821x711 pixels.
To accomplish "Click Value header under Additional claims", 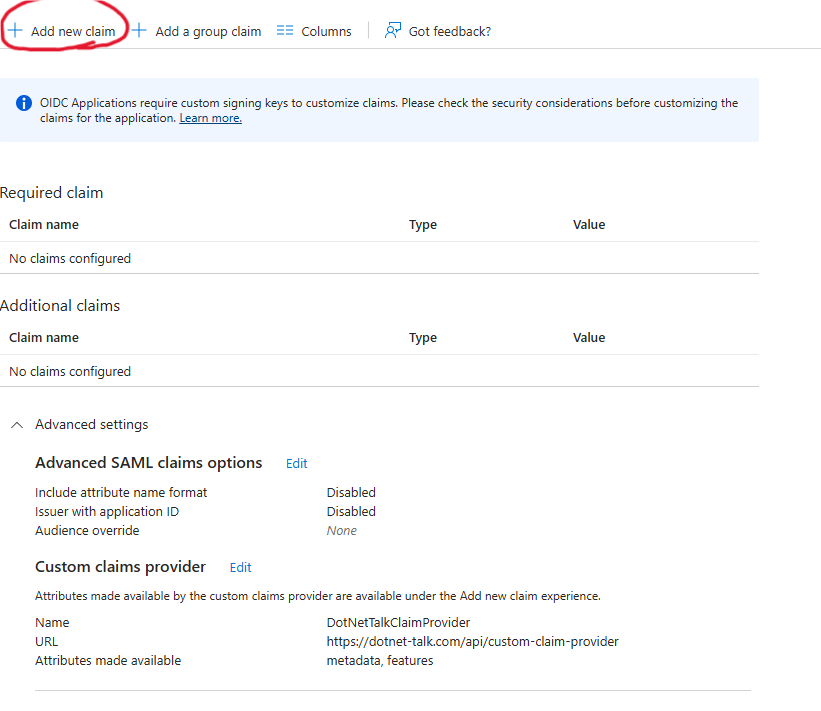I will (x=589, y=338).
